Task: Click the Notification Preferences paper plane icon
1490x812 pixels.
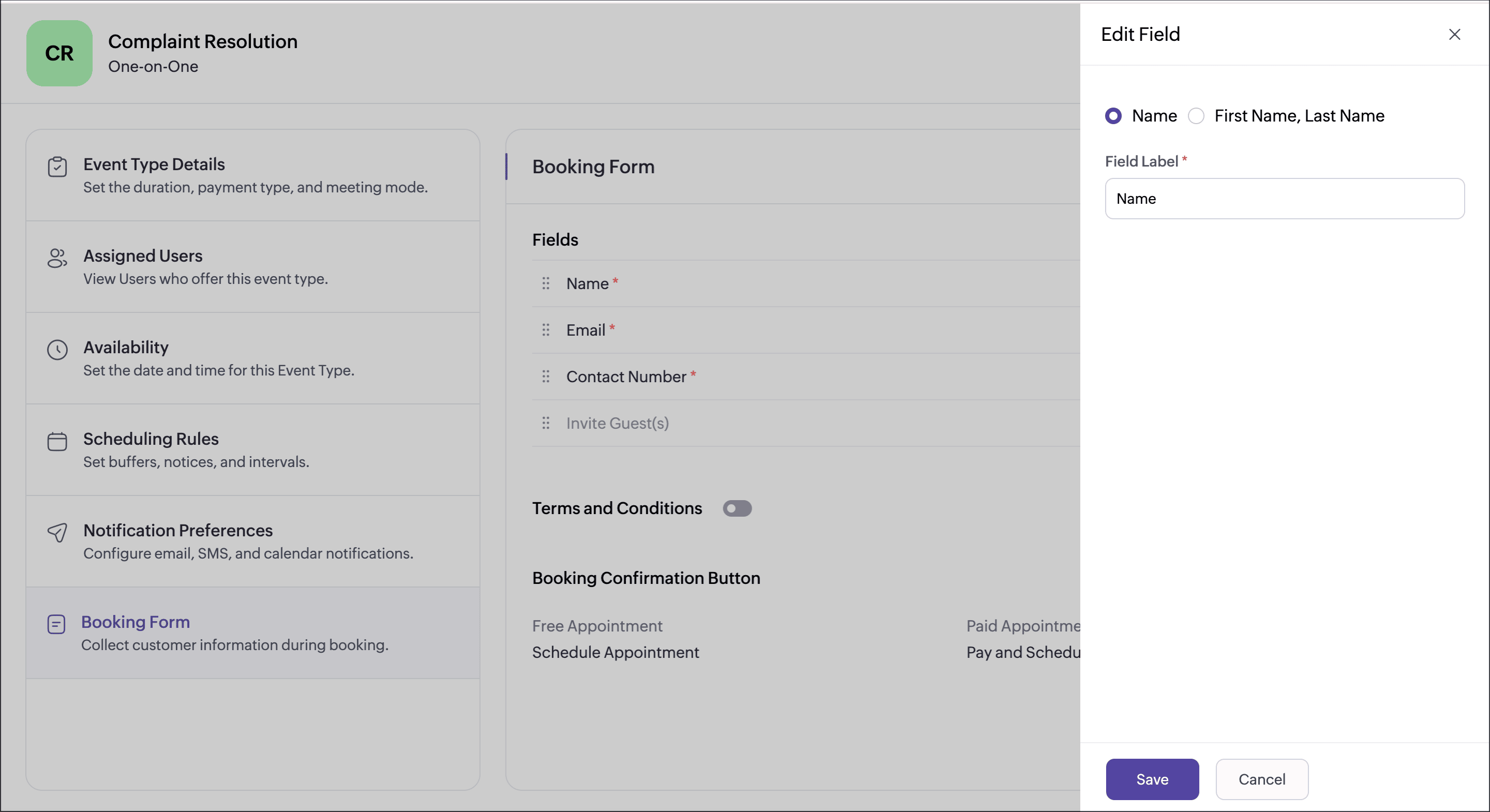Action: (x=57, y=533)
